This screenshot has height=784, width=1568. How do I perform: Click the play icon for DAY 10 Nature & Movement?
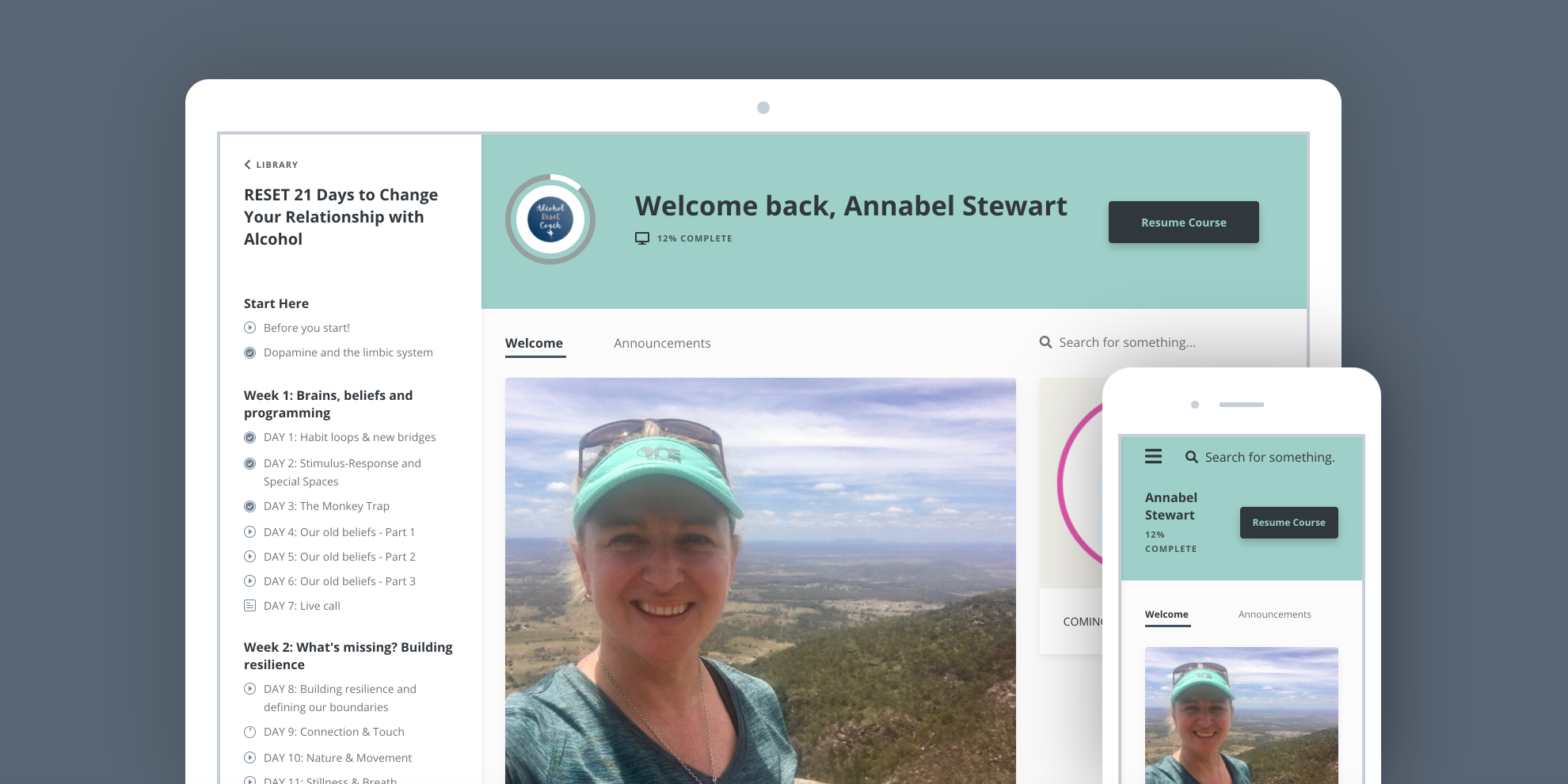tap(249, 758)
